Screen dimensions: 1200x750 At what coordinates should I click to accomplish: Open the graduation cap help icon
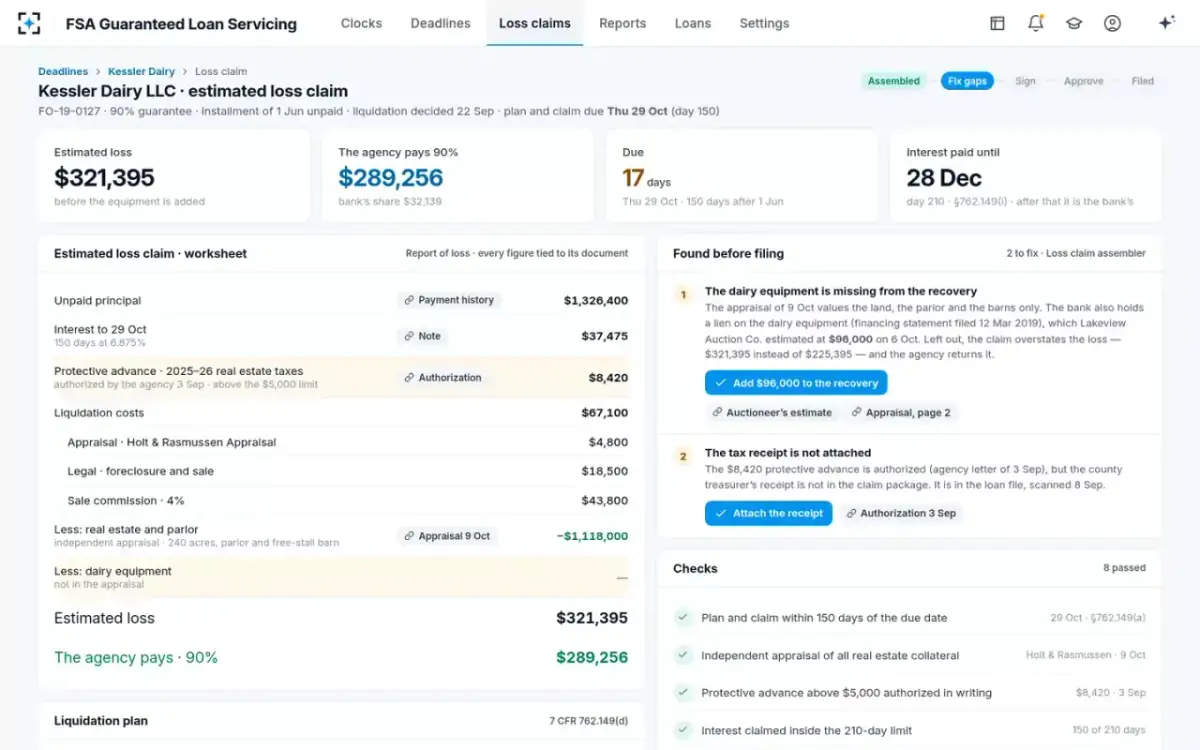click(x=1074, y=23)
